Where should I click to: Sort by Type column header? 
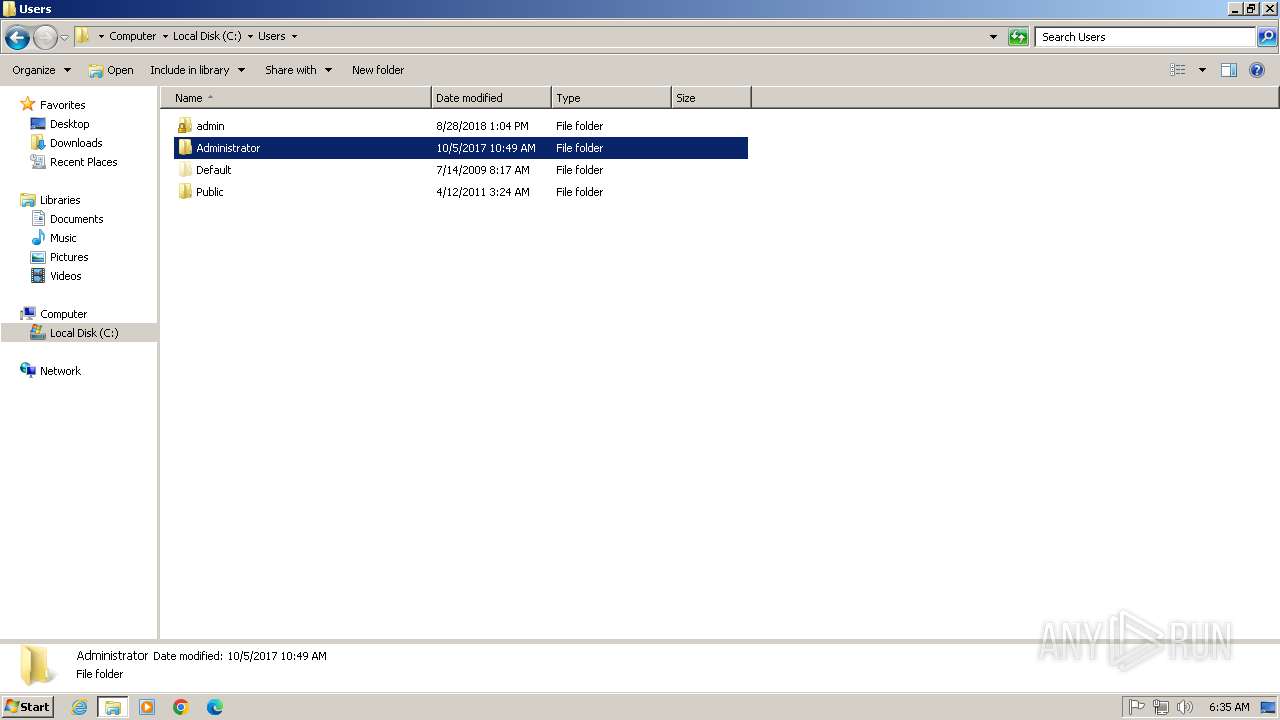click(611, 98)
